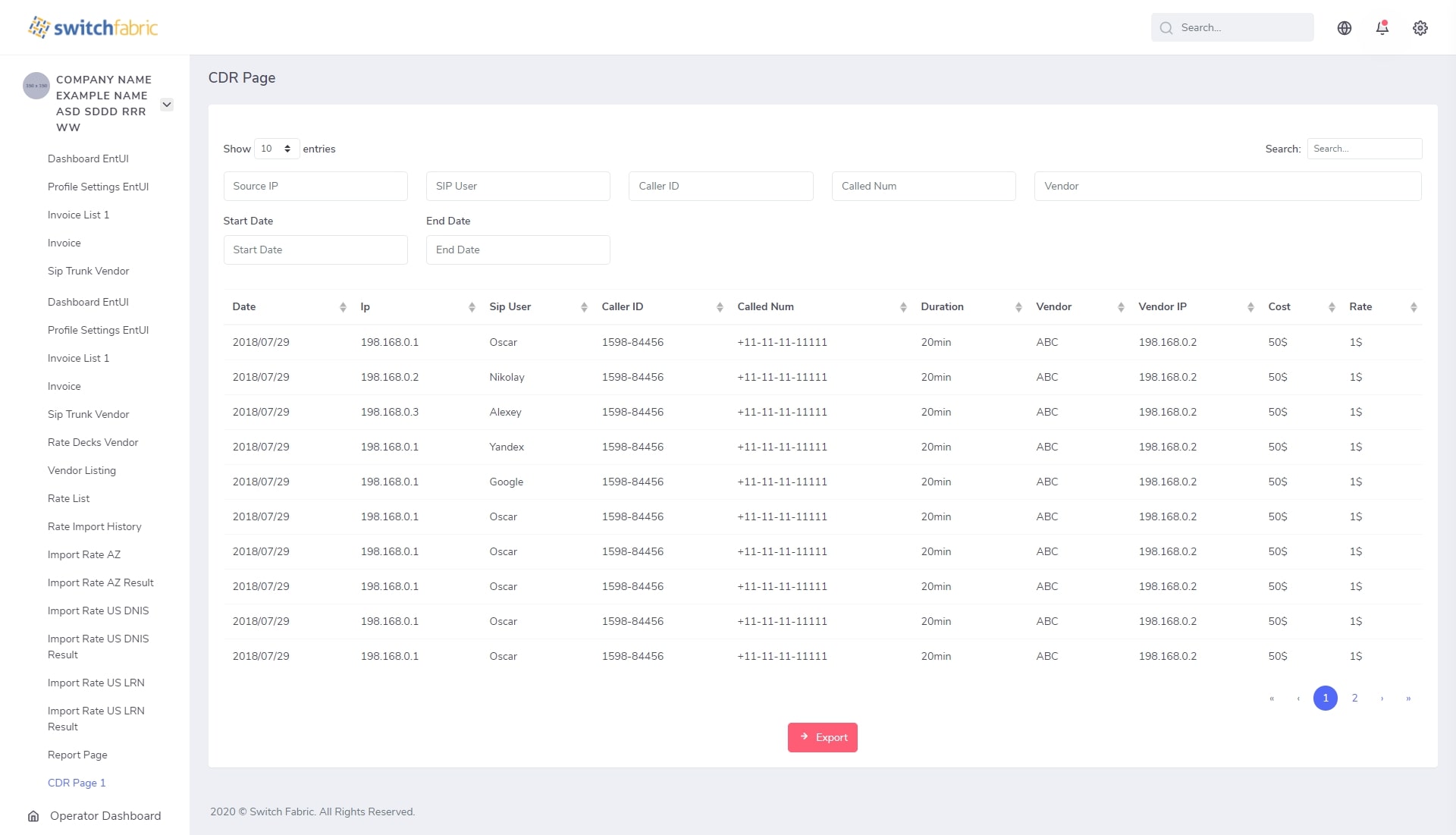The image size is (1456, 835).
Task: Sort table by Rate column arrows
Action: [1414, 307]
